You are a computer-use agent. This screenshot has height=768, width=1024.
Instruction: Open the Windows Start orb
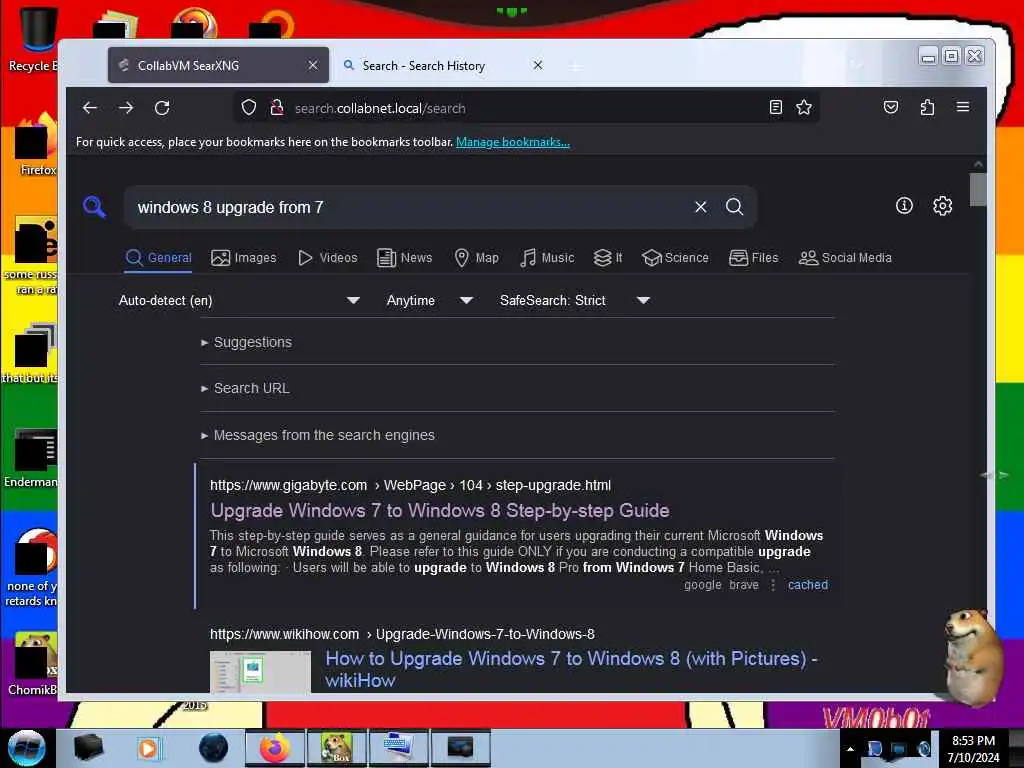(x=27, y=748)
